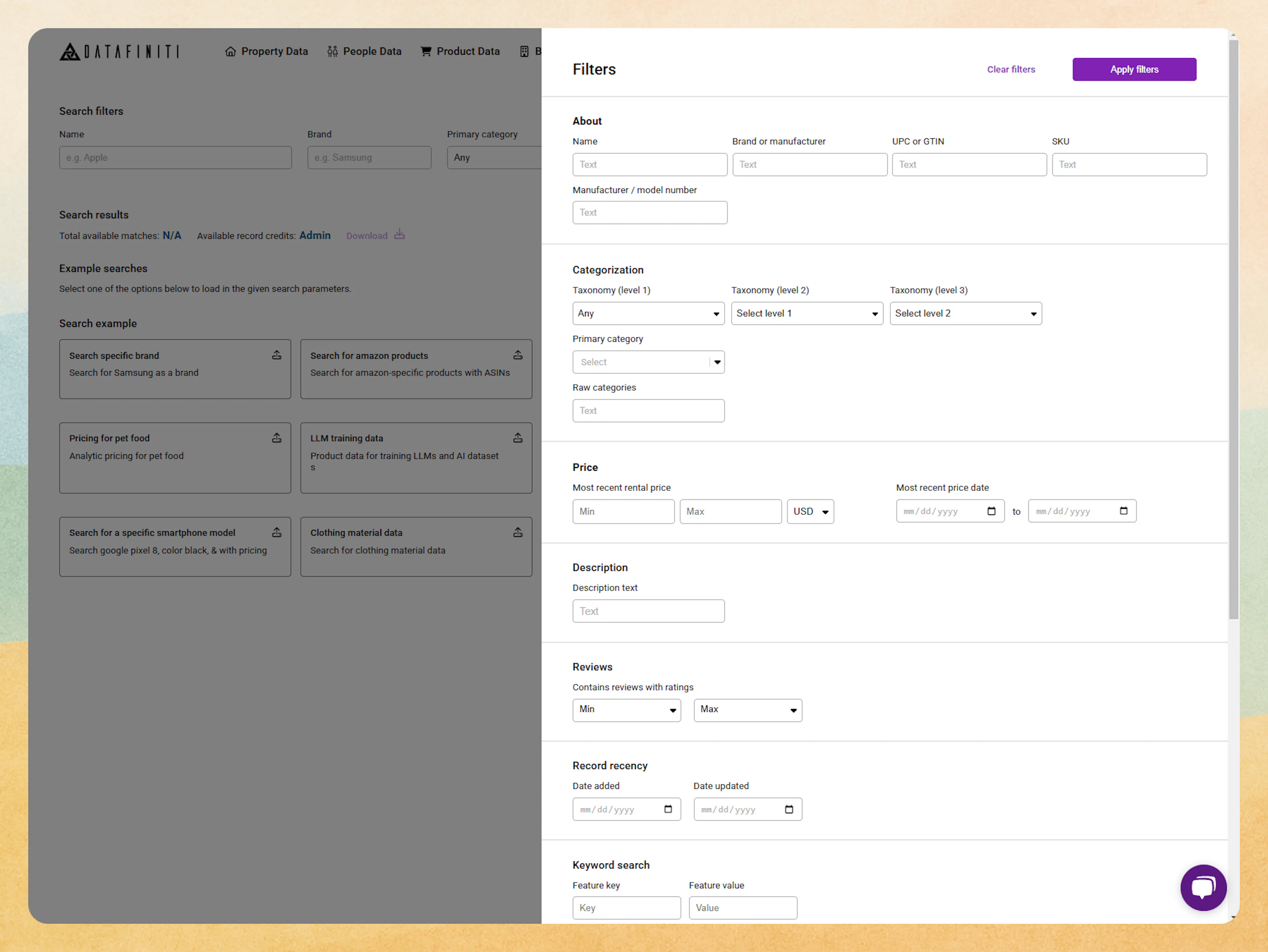Click the Clear filters link
This screenshot has height=952, width=1268.
click(x=1011, y=69)
